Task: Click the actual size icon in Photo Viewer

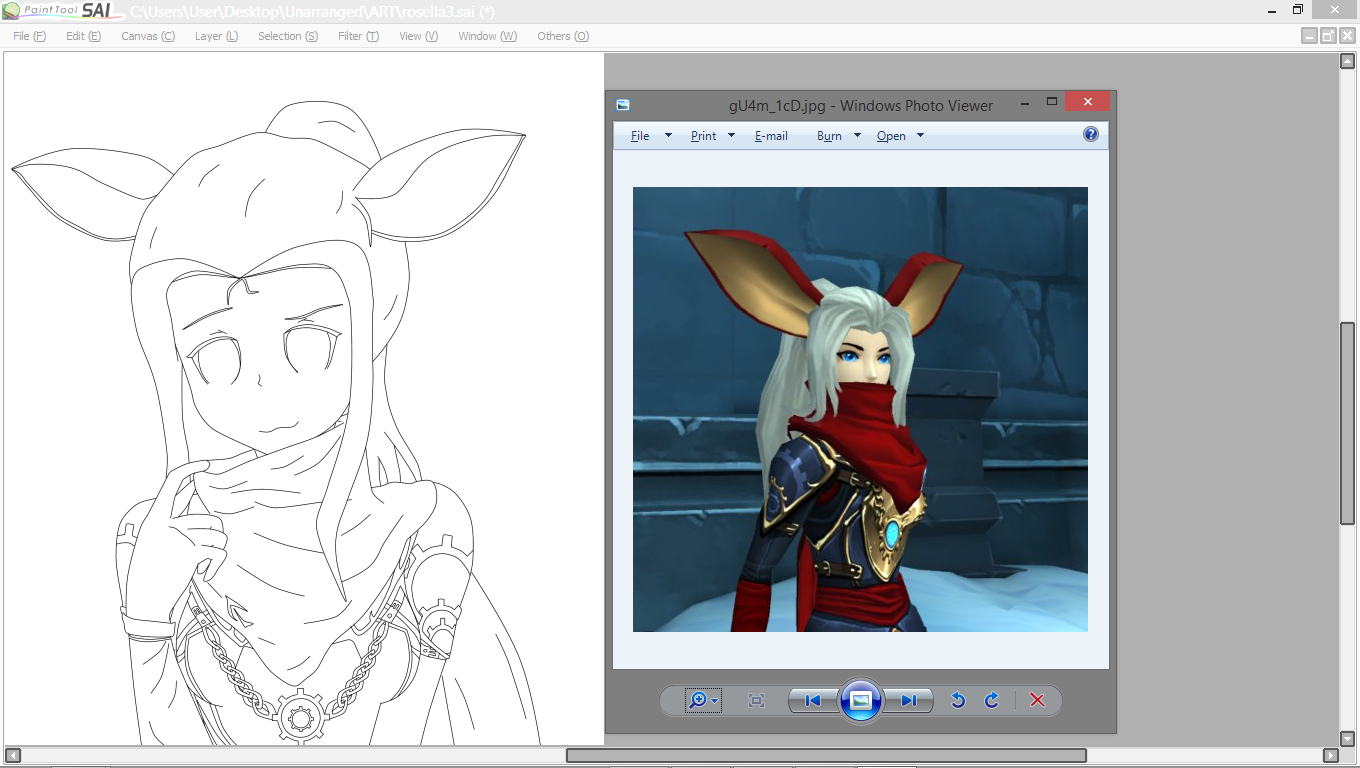Action: (x=756, y=700)
